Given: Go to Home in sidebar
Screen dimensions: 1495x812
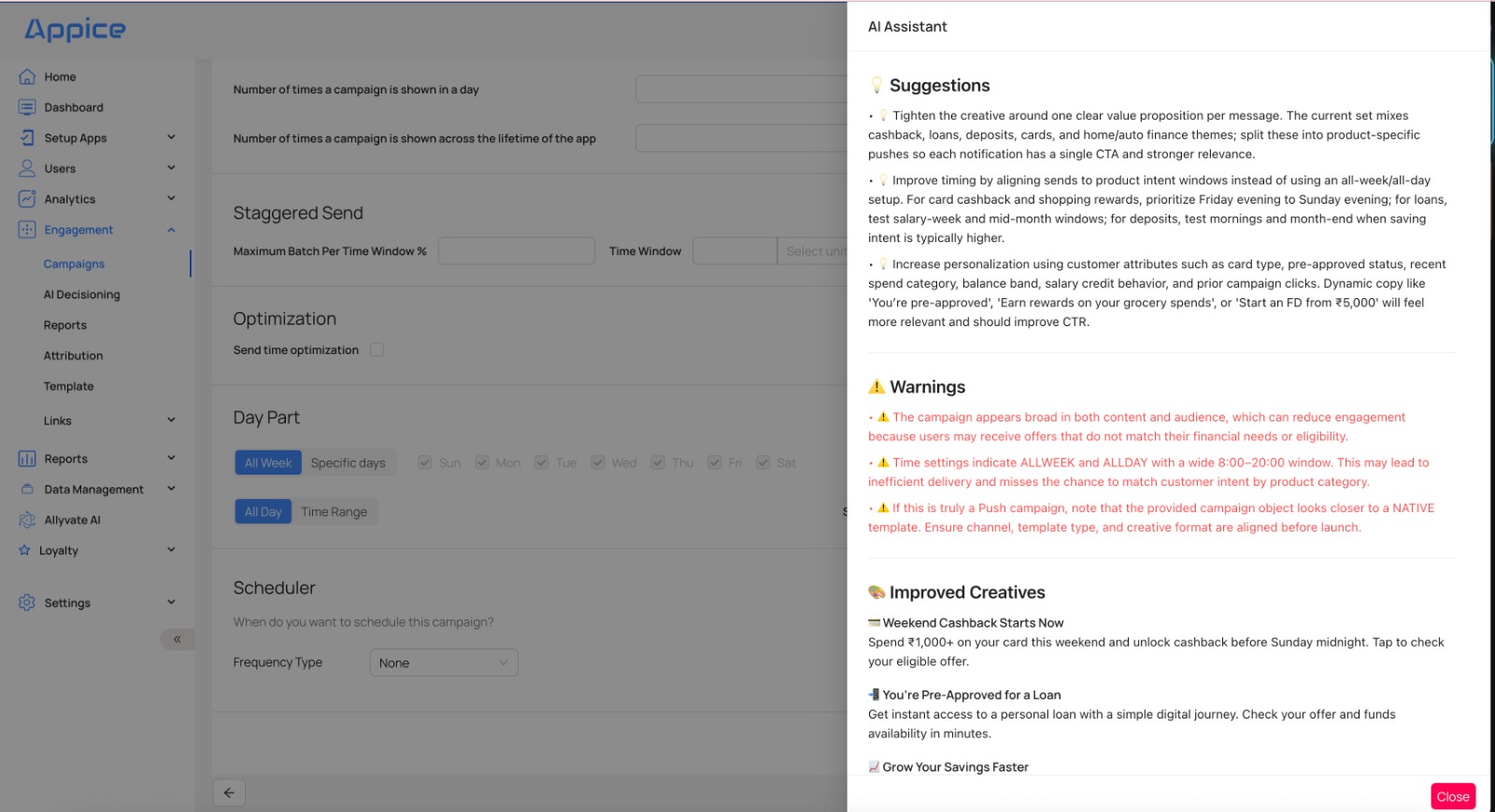Looking at the screenshot, I should [60, 77].
